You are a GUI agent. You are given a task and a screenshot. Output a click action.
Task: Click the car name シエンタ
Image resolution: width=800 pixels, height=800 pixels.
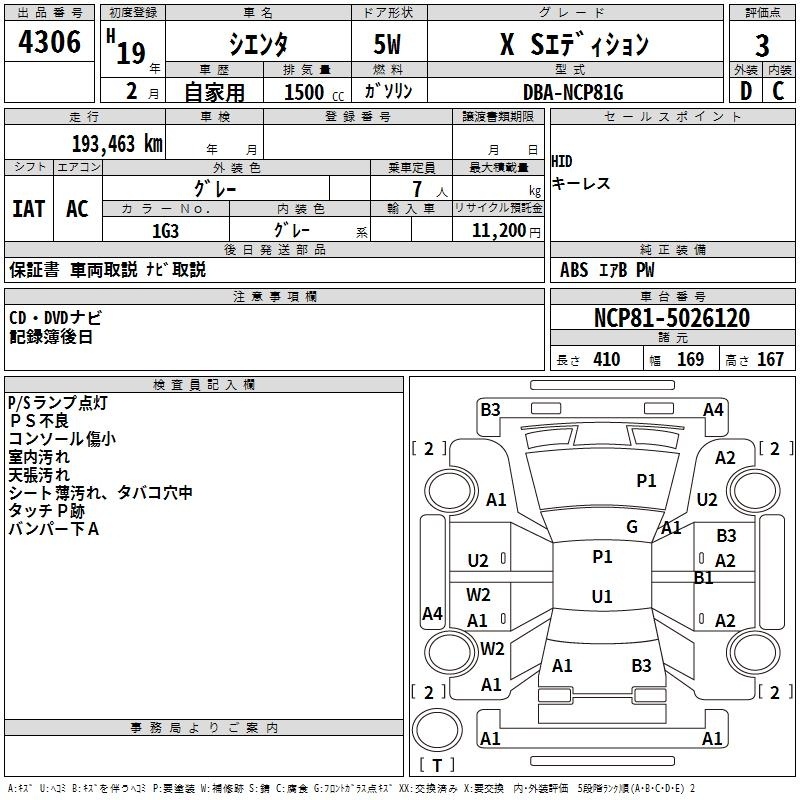pyautogui.click(x=258, y=44)
